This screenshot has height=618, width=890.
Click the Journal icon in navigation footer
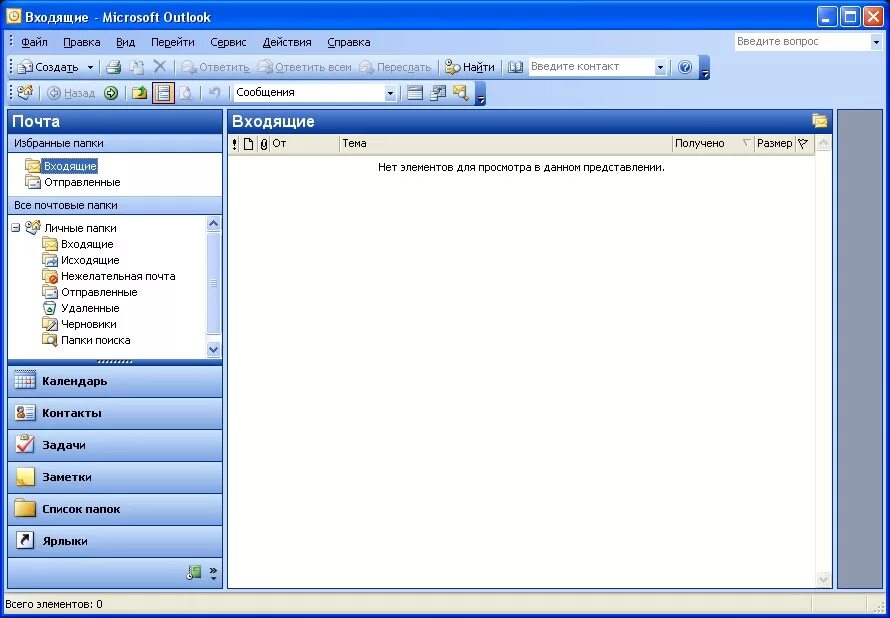tap(194, 573)
